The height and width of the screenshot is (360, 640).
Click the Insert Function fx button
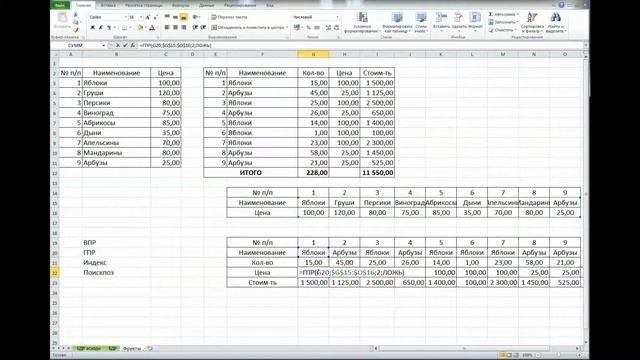pos(133,45)
